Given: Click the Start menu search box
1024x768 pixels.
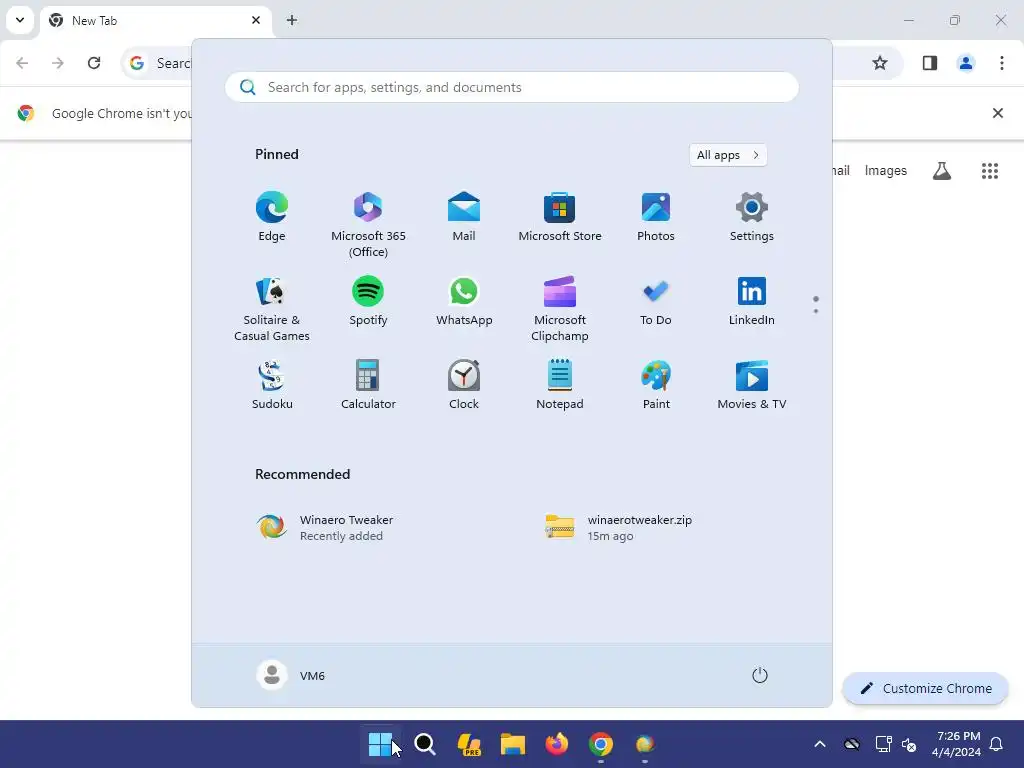Looking at the screenshot, I should 511,87.
